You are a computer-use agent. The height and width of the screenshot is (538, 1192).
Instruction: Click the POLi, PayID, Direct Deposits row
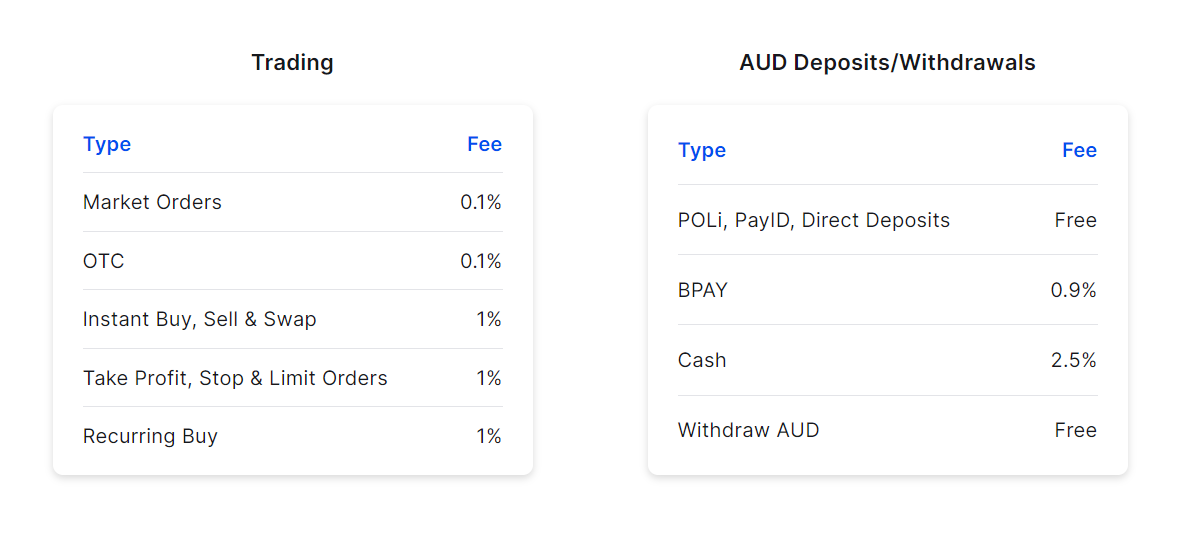pyautogui.click(x=814, y=220)
